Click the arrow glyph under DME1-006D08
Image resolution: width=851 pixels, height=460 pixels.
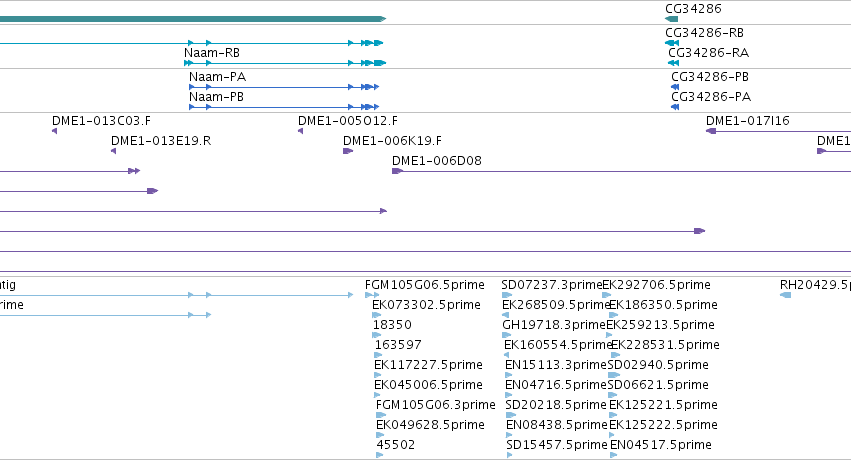click(398, 171)
